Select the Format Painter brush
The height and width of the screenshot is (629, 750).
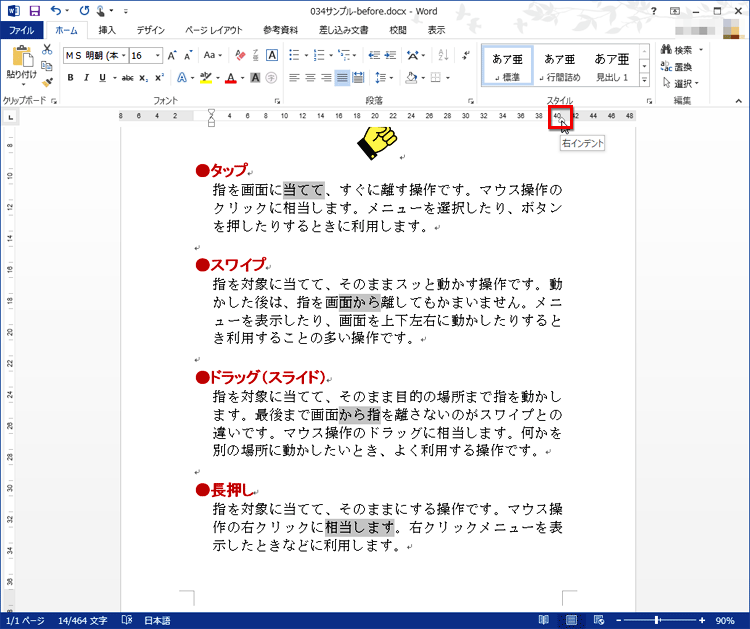pyautogui.click(x=47, y=83)
